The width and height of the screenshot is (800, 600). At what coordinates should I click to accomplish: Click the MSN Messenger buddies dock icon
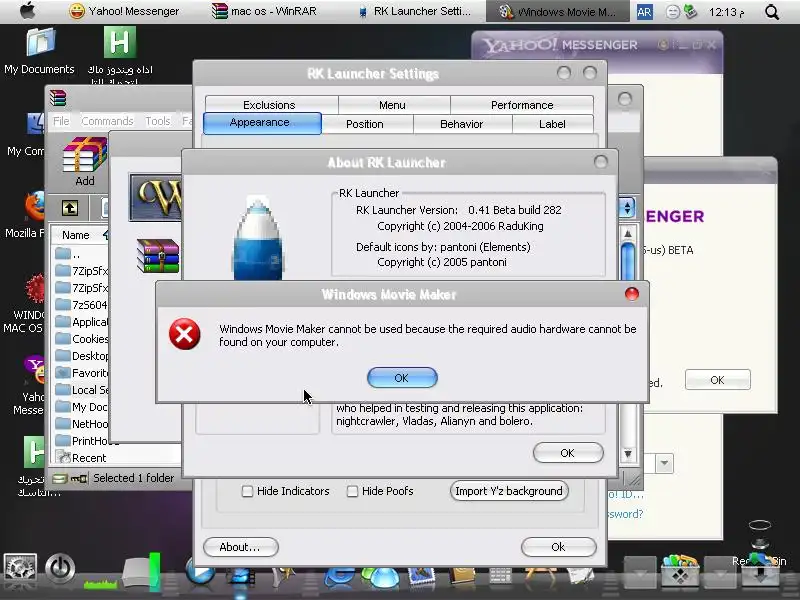(x=380, y=578)
